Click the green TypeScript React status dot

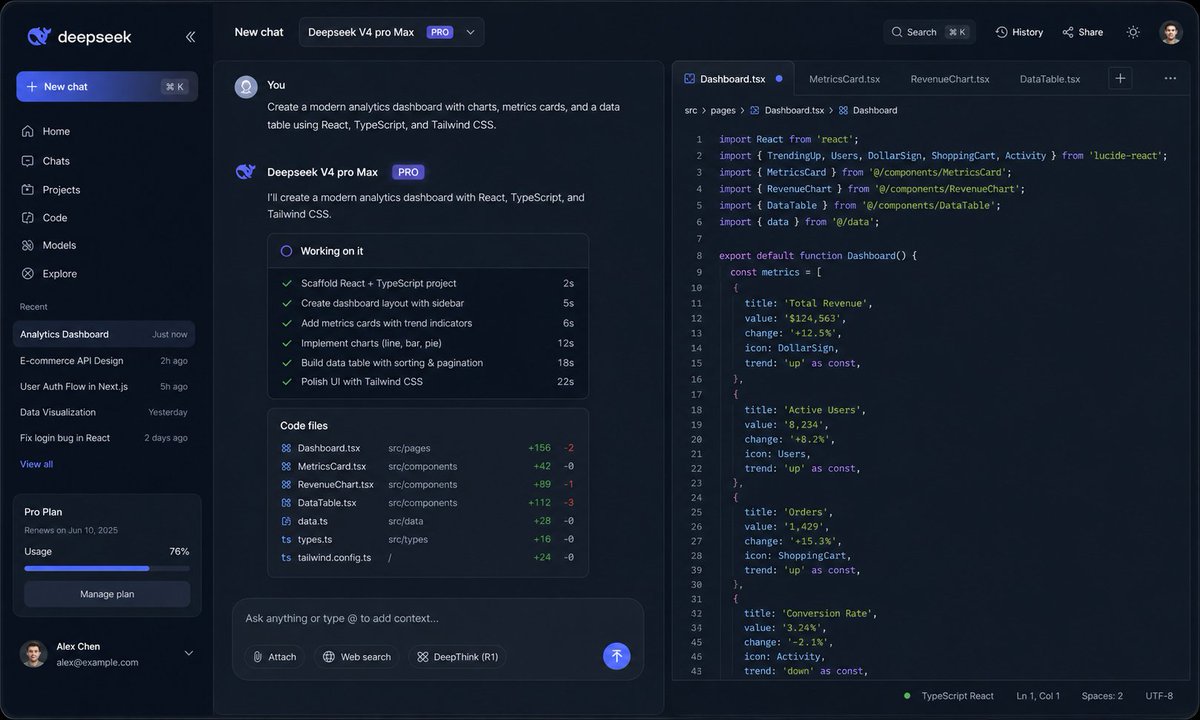(x=907, y=695)
